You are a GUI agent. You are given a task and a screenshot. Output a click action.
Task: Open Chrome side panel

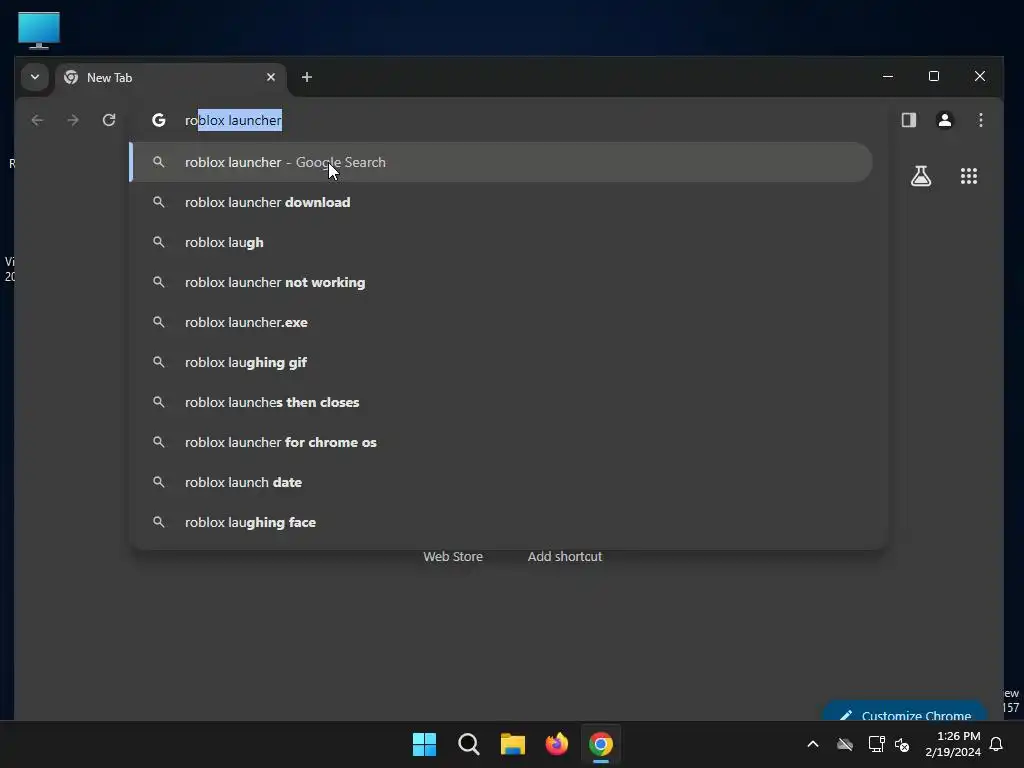[x=908, y=120]
